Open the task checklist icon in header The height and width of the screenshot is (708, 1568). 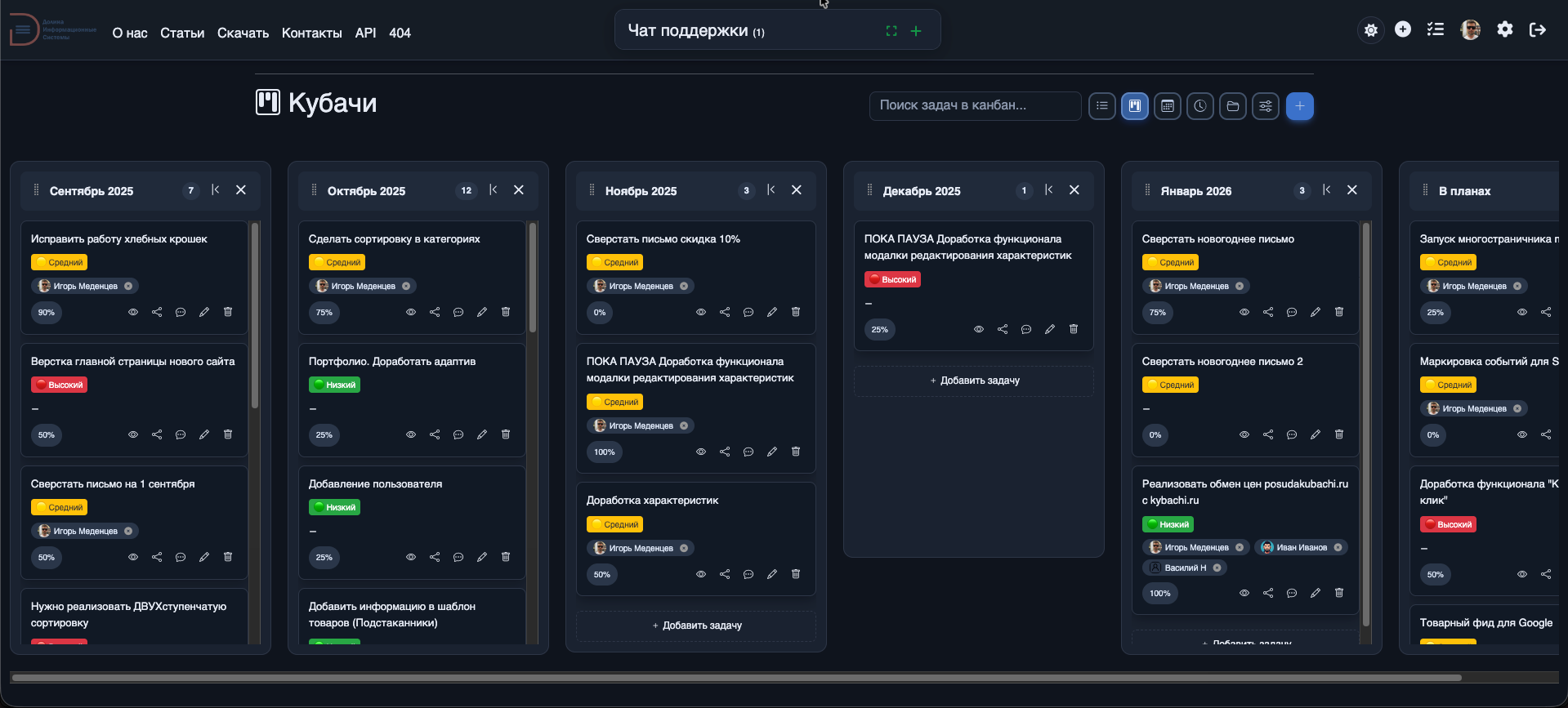[1436, 29]
